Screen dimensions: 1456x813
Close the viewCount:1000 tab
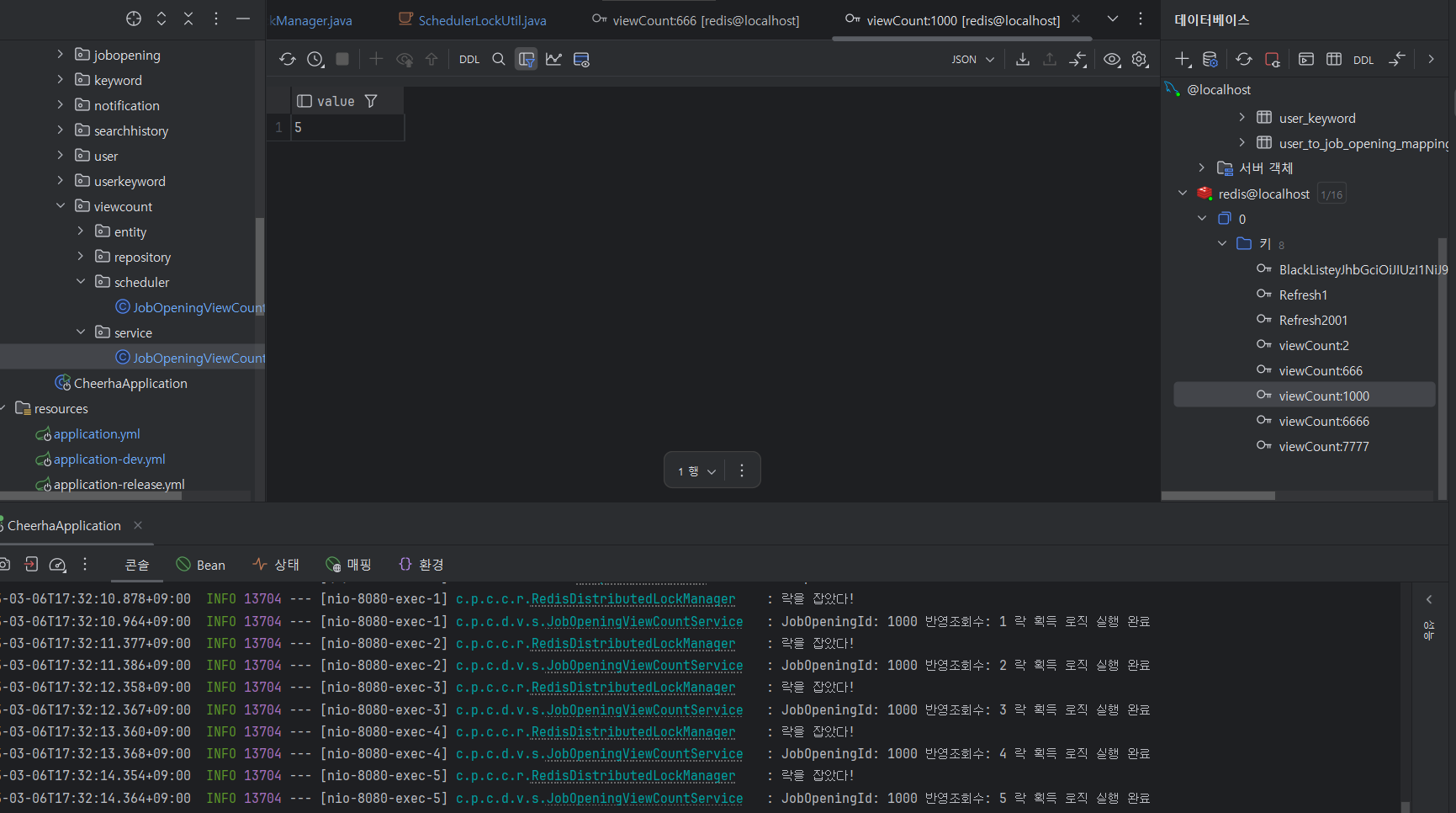tap(1076, 19)
